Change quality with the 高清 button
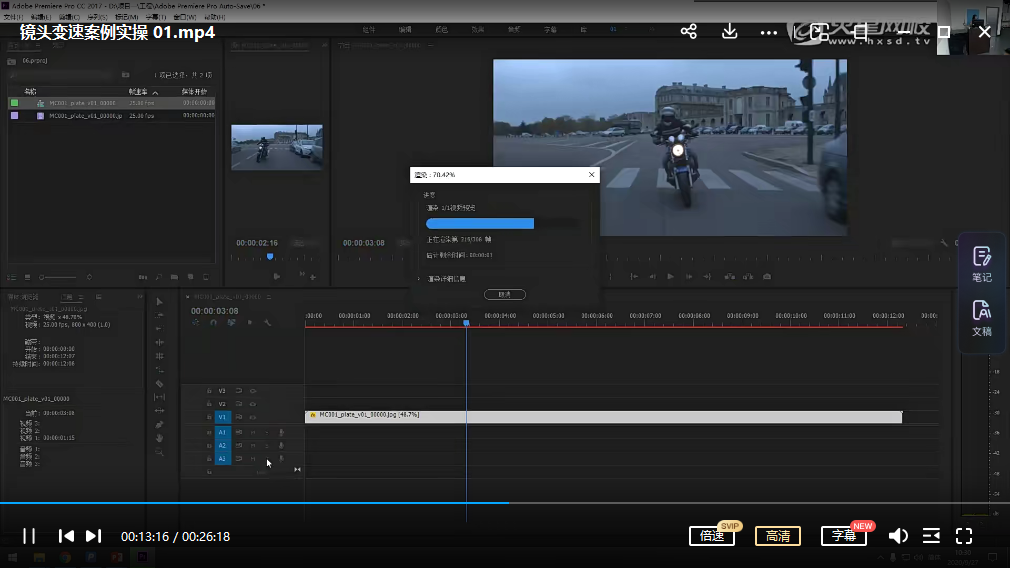This screenshot has width=1010, height=568. [777, 536]
